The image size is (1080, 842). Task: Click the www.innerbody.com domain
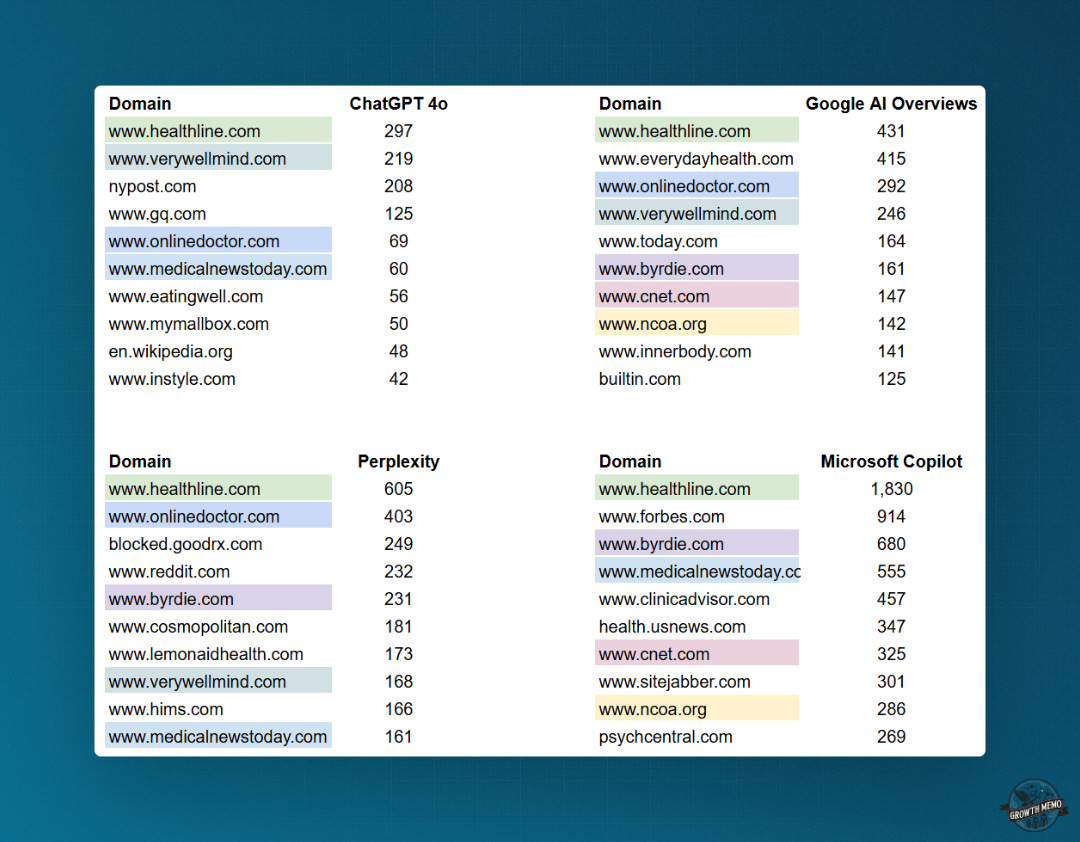click(x=674, y=352)
